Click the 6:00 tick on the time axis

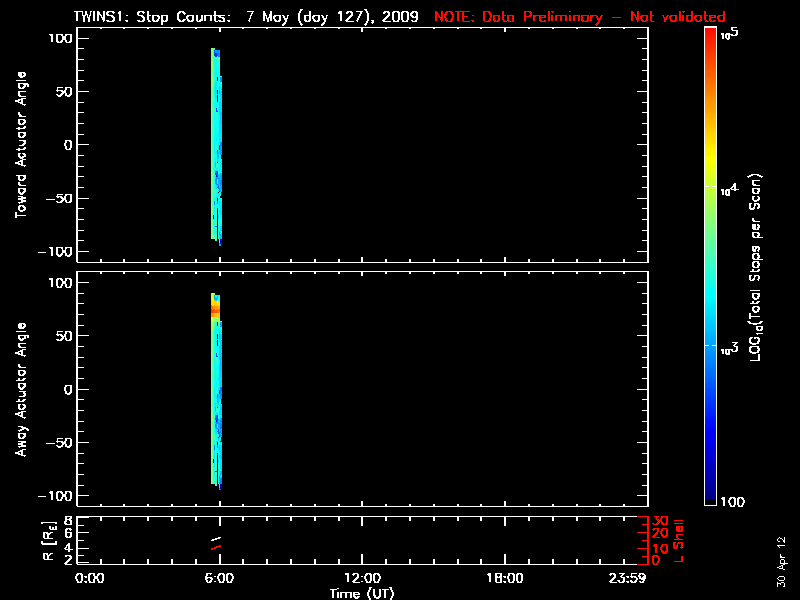[x=219, y=579]
